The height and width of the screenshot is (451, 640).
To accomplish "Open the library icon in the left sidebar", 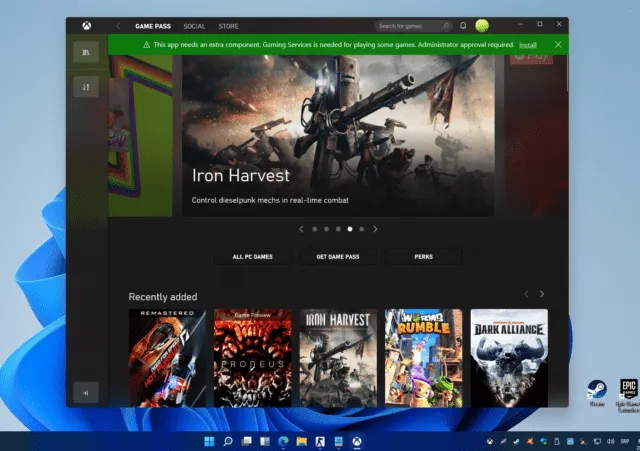I will (86, 53).
